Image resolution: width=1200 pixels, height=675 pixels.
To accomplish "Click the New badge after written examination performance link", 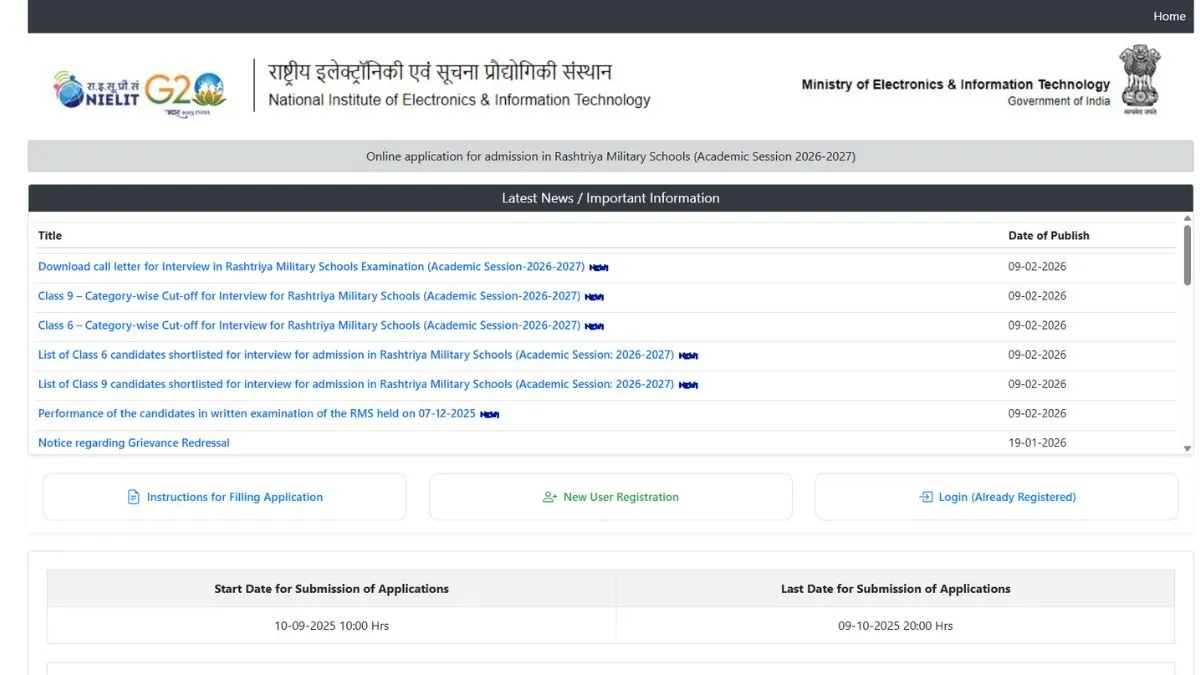I will [x=489, y=414].
